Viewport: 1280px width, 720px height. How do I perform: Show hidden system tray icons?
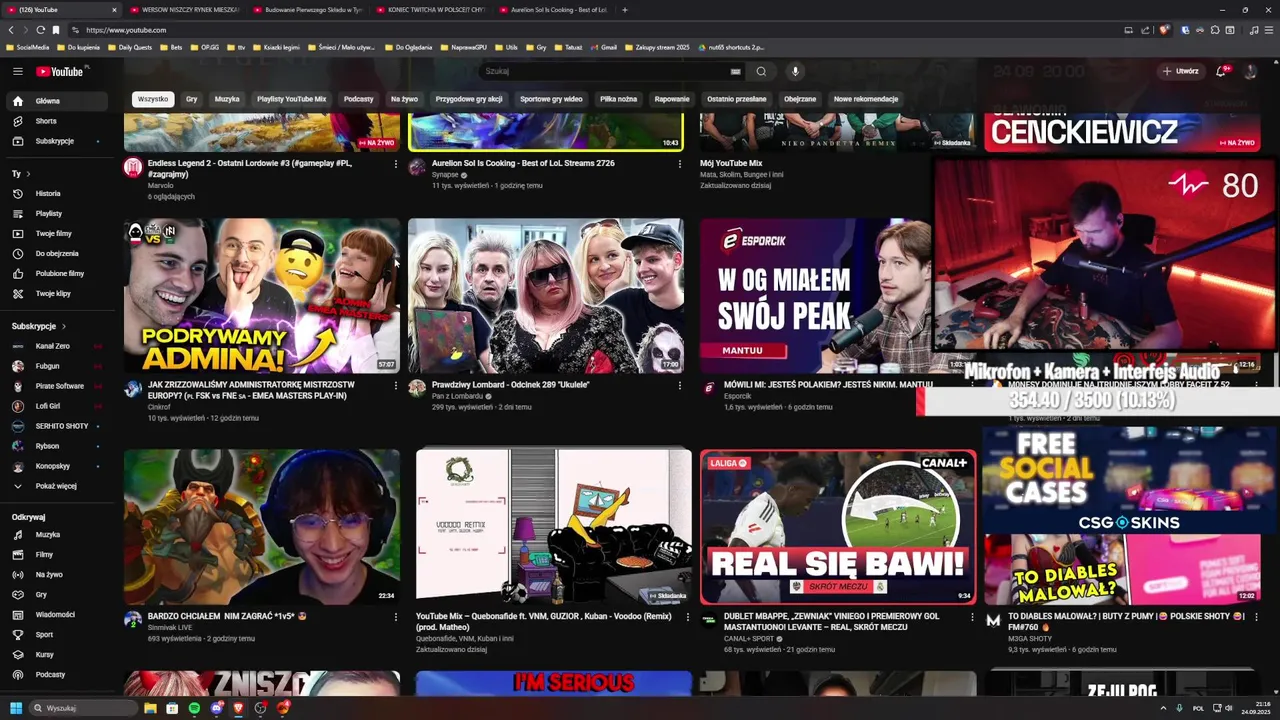click(x=1164, y=708)
